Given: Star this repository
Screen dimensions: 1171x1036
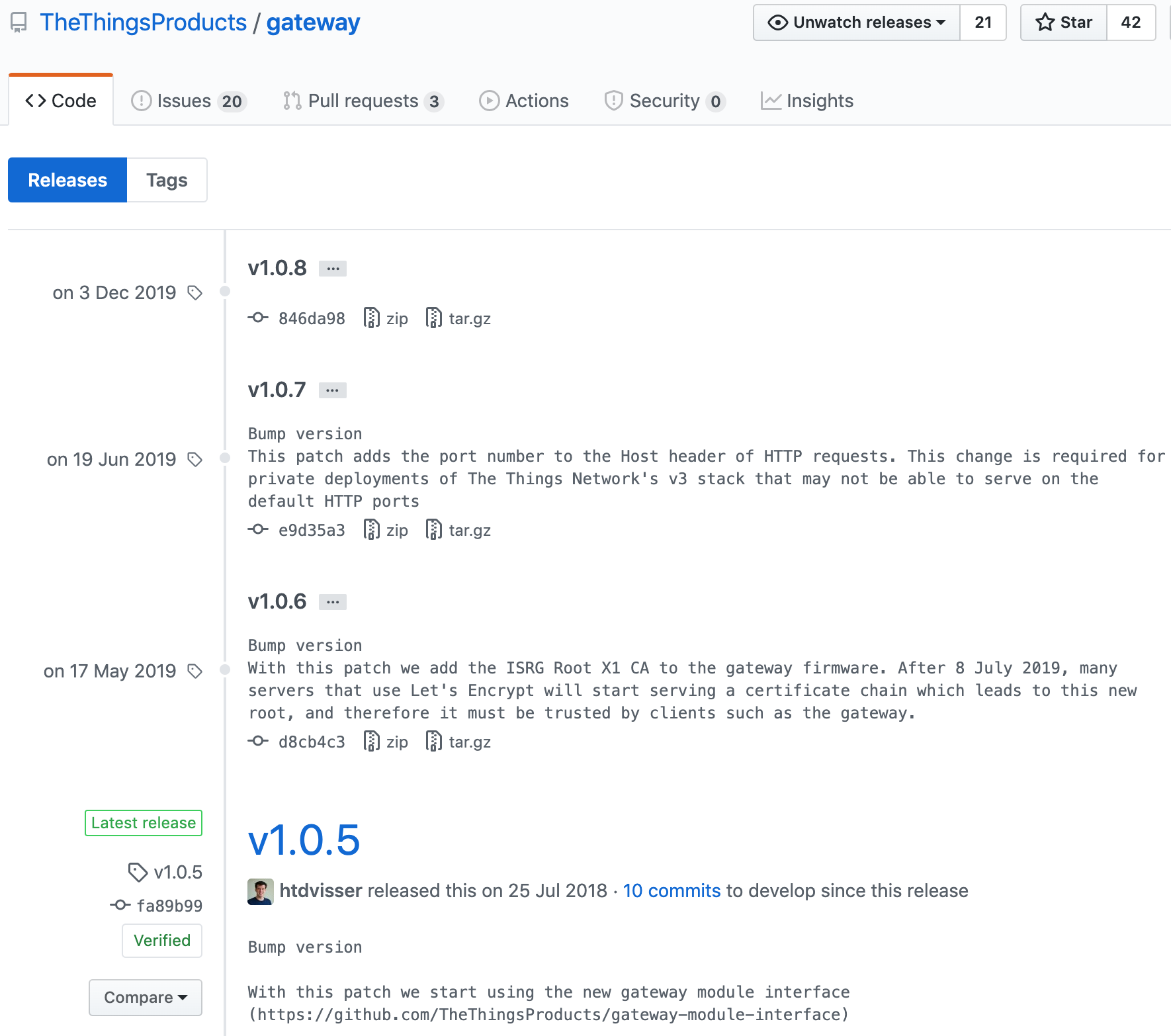Looking at the screenshot, I should point(1064,22).
